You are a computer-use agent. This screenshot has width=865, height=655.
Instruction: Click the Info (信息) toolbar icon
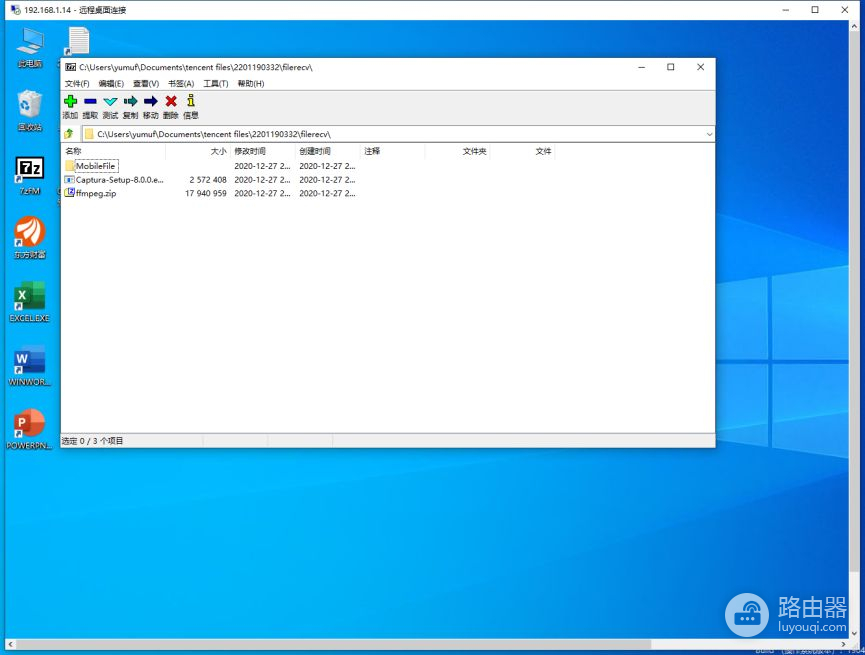click(x=190, y=101)
